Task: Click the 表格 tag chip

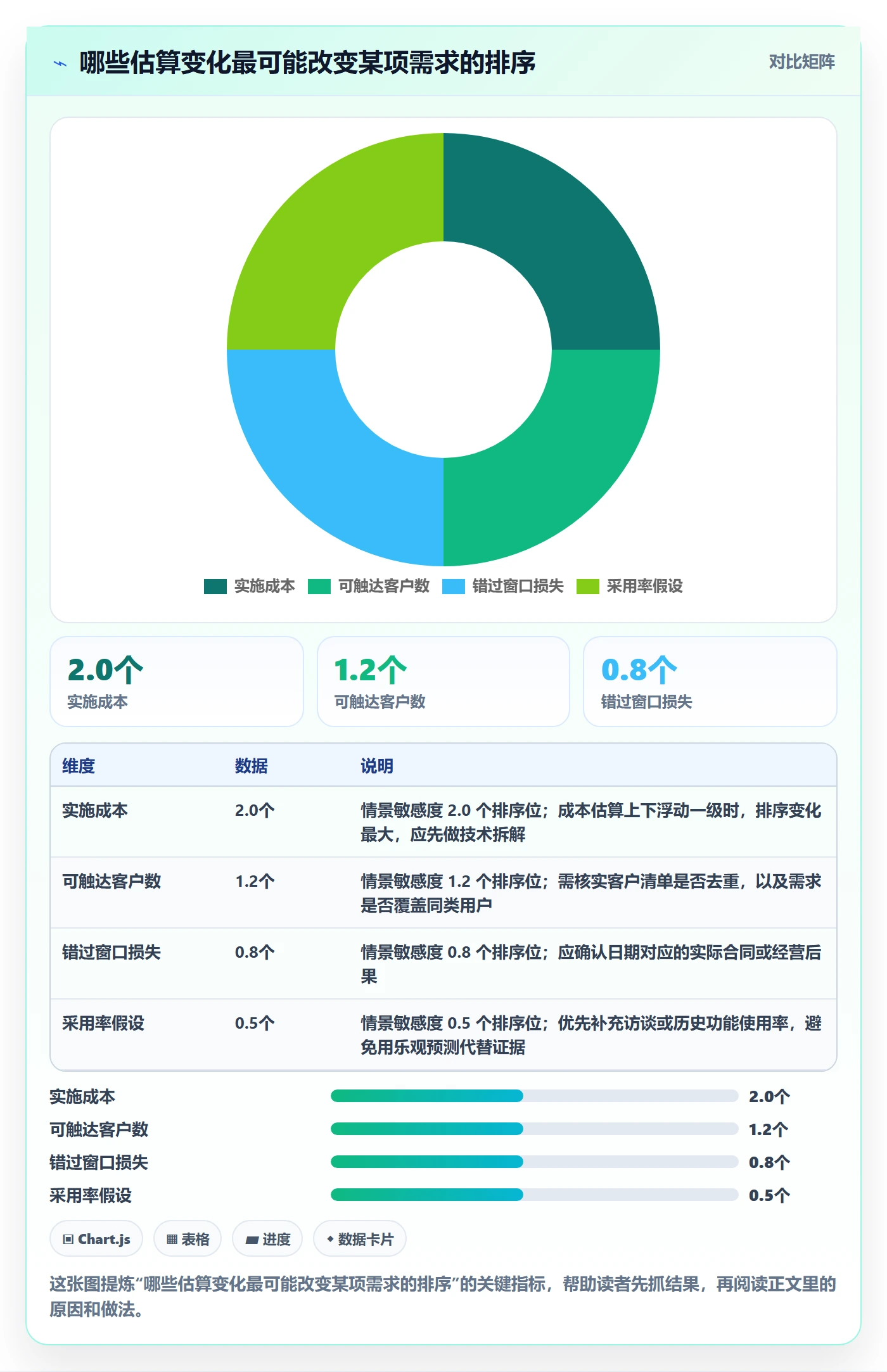Action: tap(188, 1238)
